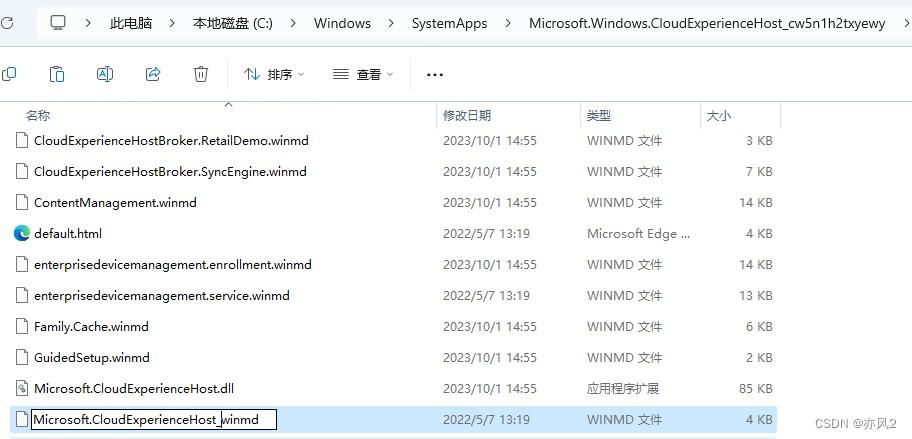Click the file icon of CloudExperienceHostBroker.SyncEngine.winmd
This screenshot has width=912, height=439.
click(22, 172)
